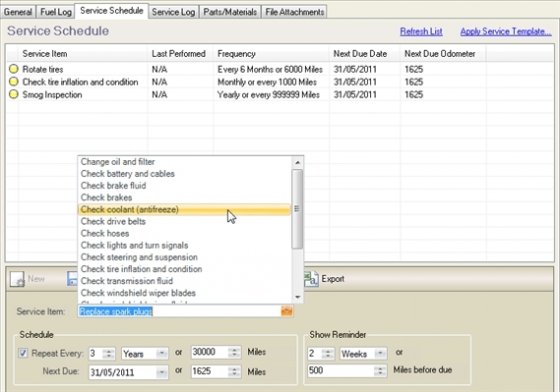Select the Service Schedule tab

[x=111, y=11]
